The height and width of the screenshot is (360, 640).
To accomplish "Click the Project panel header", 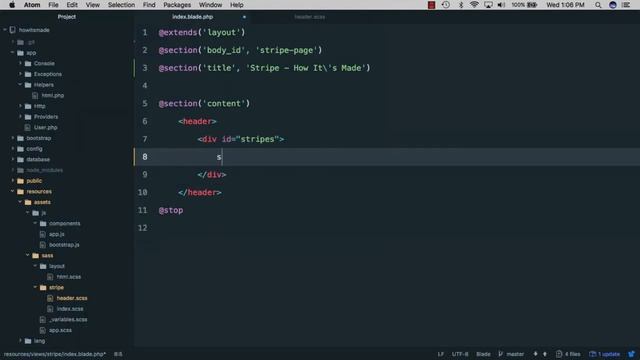I will coord(67,17).
